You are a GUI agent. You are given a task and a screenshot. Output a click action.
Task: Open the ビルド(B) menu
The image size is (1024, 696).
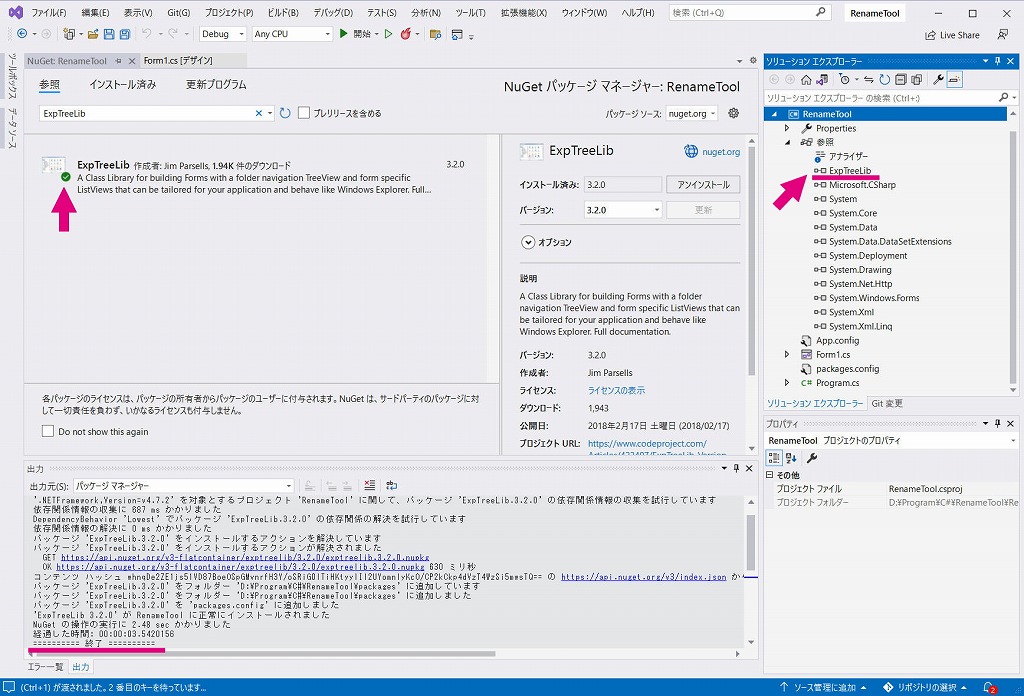tap(283, 12)
